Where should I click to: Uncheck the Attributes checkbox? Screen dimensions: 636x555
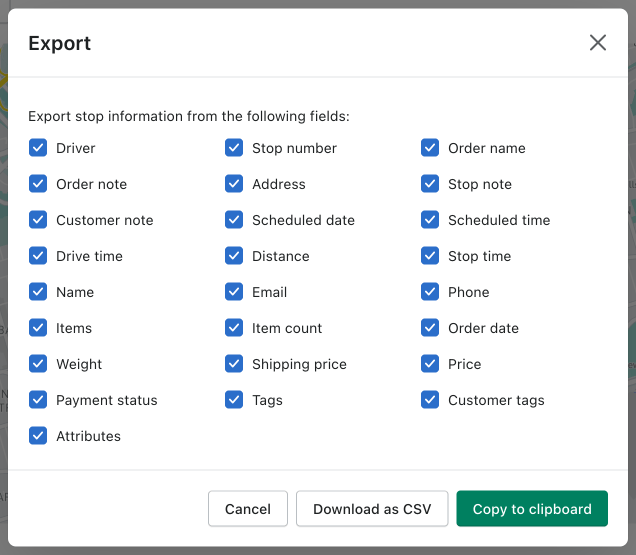click(38, 436)
